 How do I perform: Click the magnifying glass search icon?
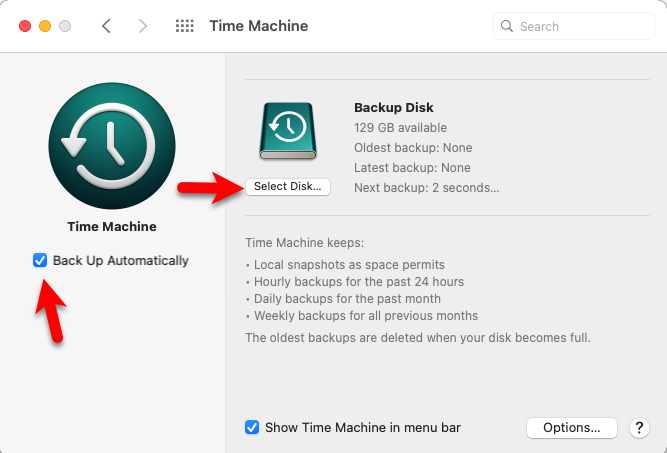(507, 26)
